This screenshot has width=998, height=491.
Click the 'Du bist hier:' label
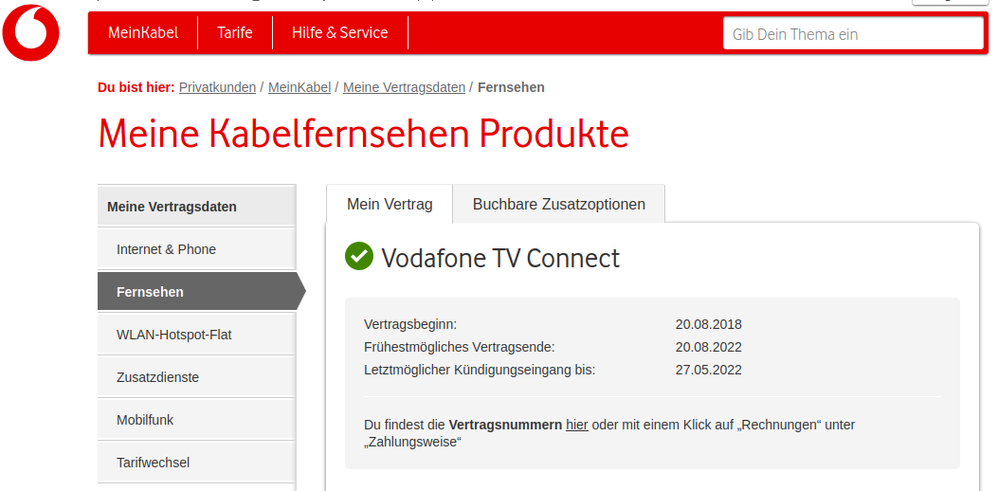pyautogui.click(x=136, y=87)
